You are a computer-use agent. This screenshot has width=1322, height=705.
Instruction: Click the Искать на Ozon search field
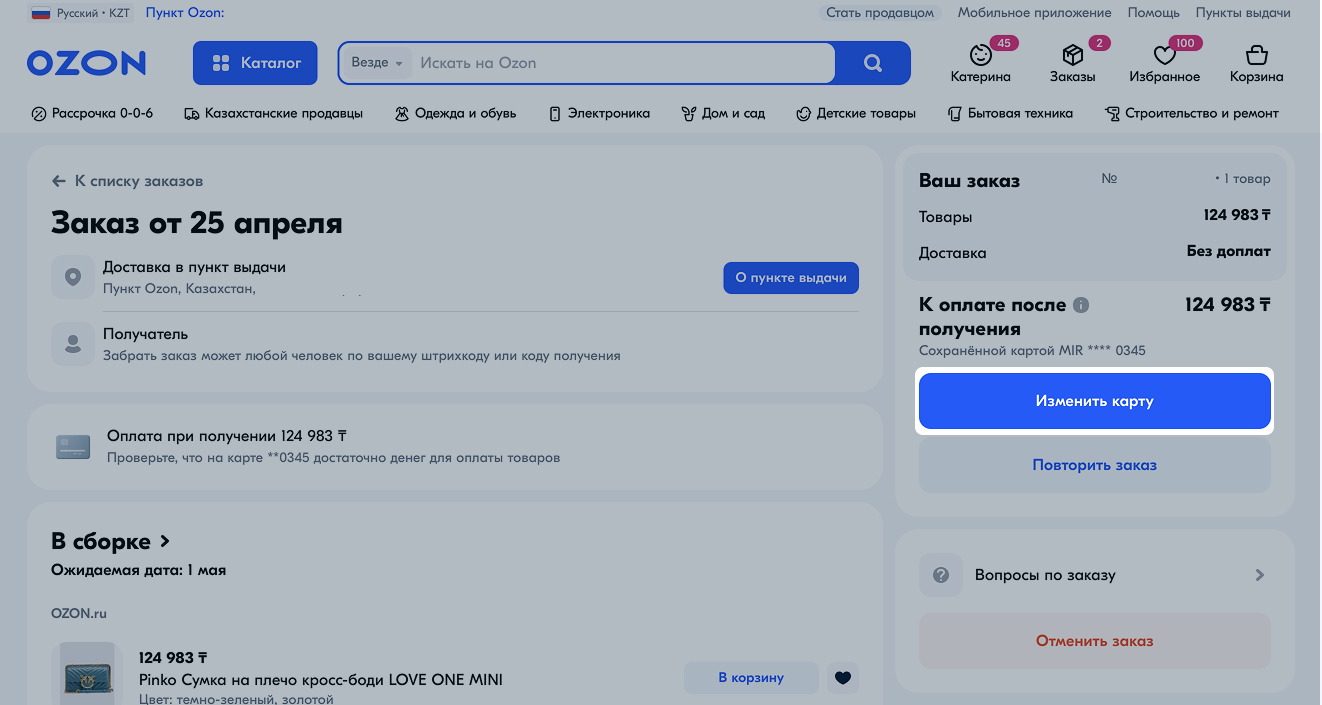point(620,63)
